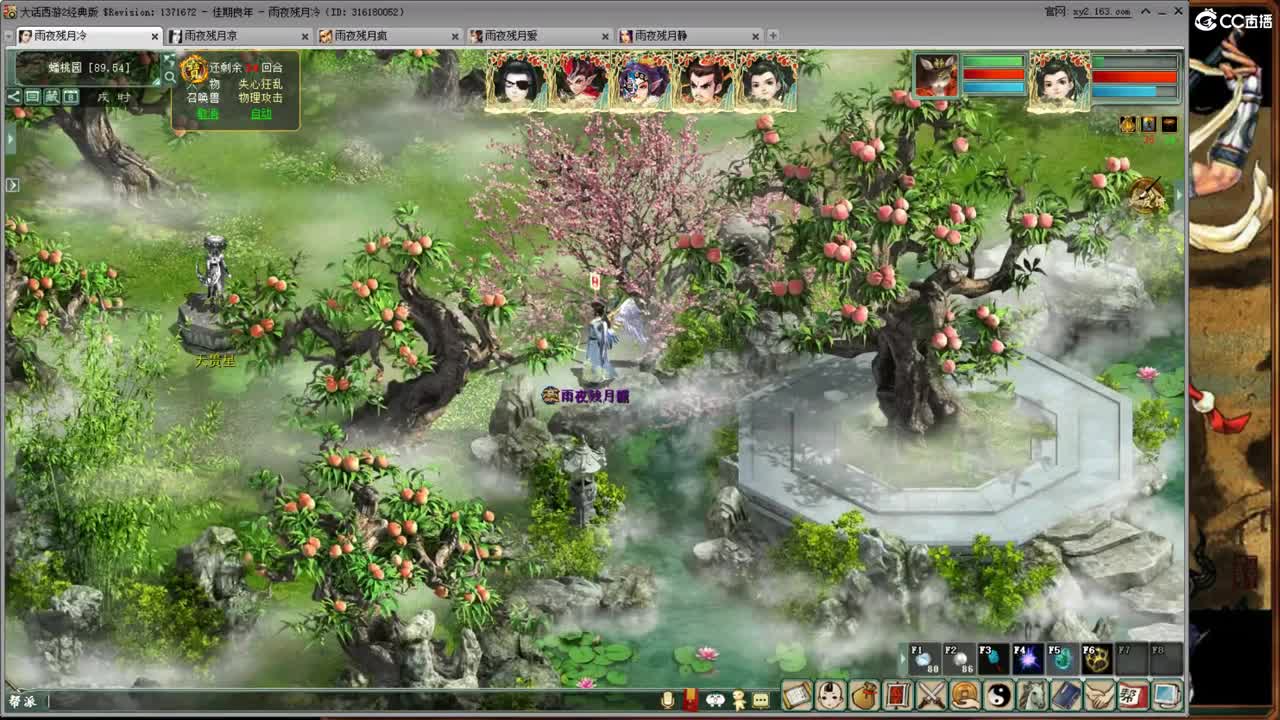The width and height of the screenshot is (1280, 720).
Task: Select the eye-patch teammate portrait
Action: (518, 80)
